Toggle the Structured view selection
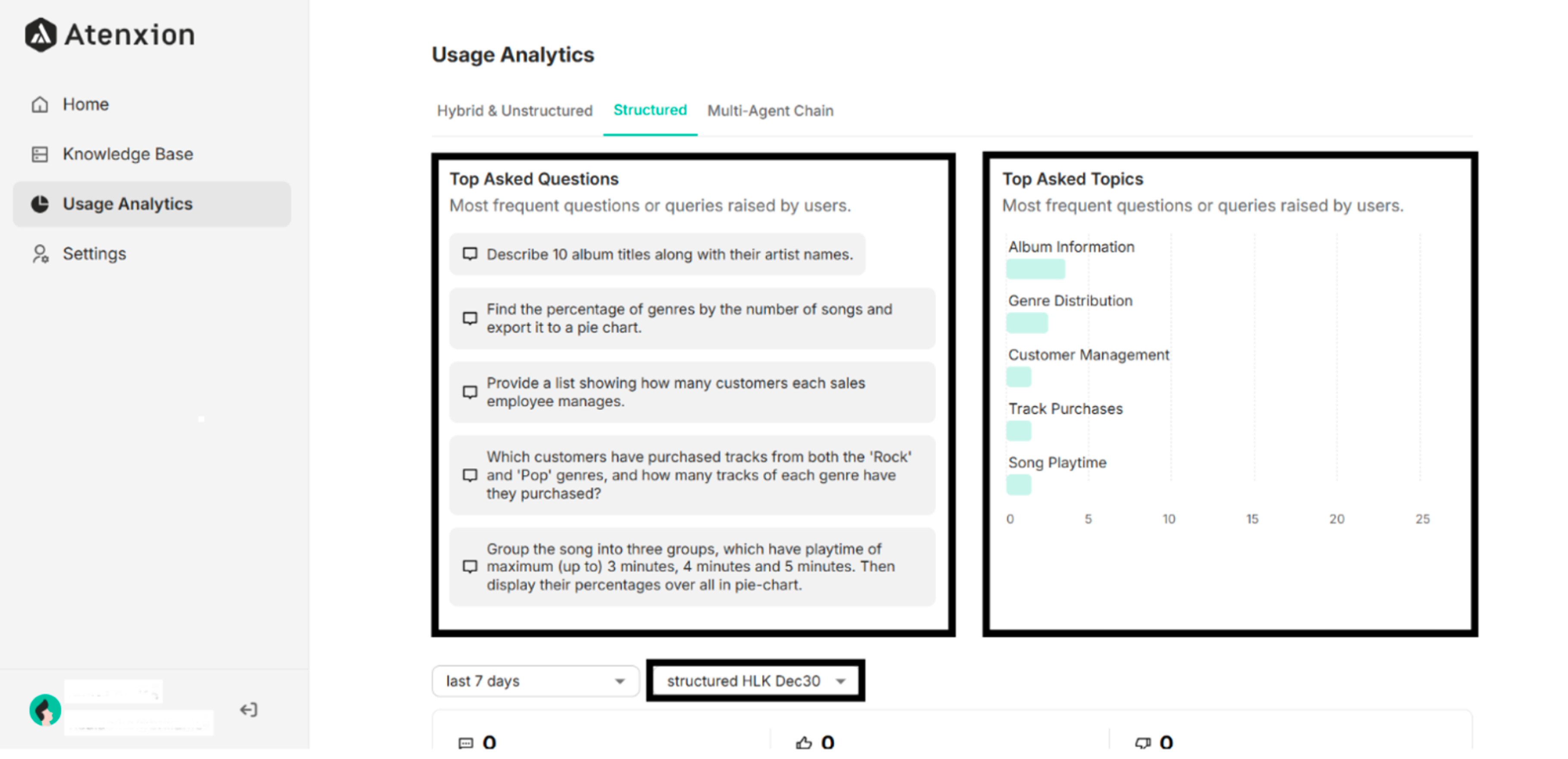The image size is (1568, 759). click(650, 110)
